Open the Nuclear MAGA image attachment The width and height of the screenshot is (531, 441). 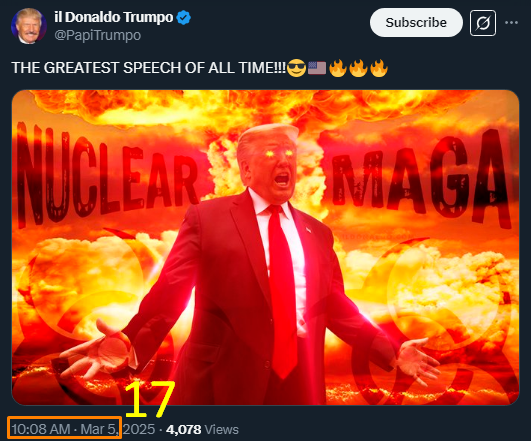tap(266, 247)
